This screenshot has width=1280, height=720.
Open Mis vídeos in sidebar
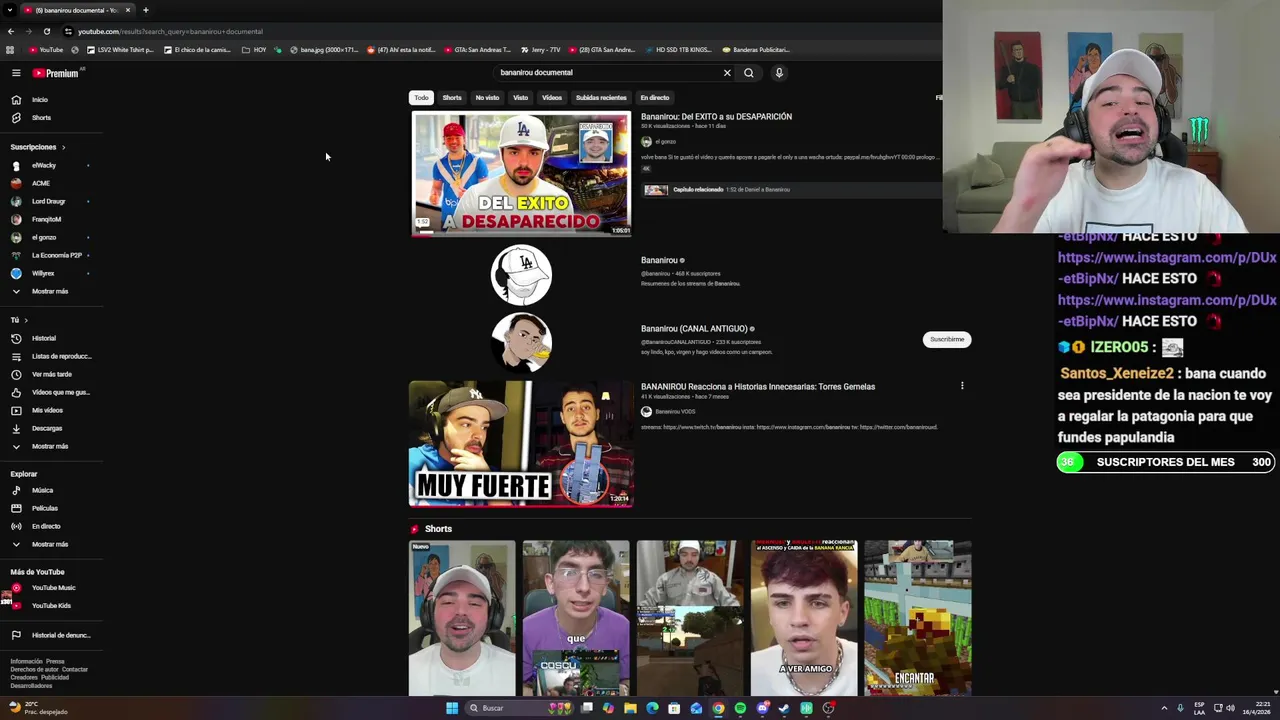(x=47, y=411)
